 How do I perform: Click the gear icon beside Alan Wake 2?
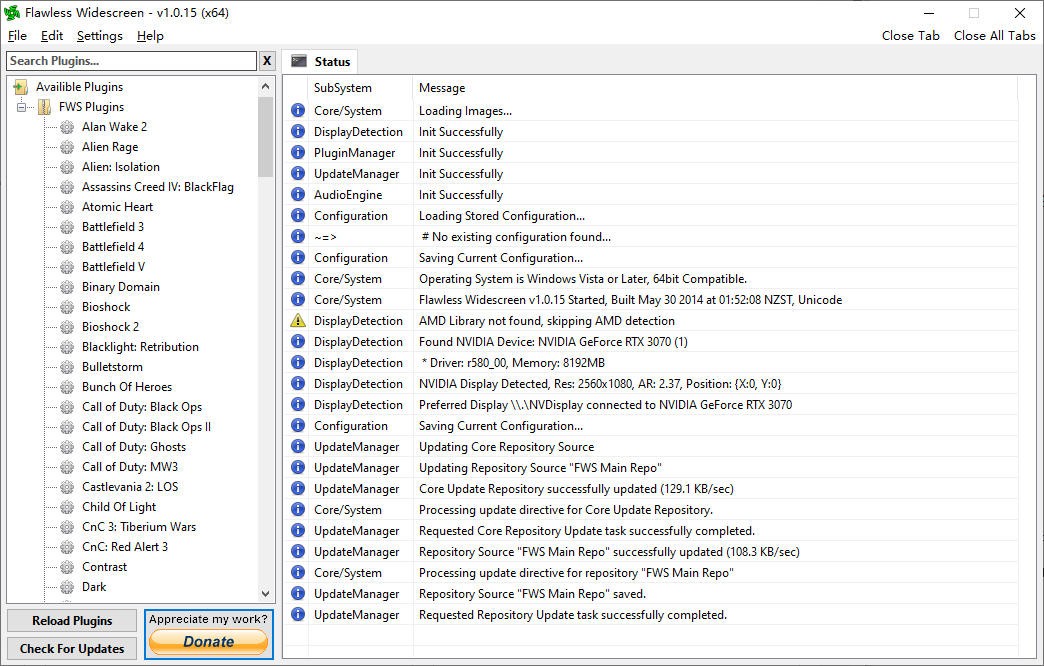67,127
